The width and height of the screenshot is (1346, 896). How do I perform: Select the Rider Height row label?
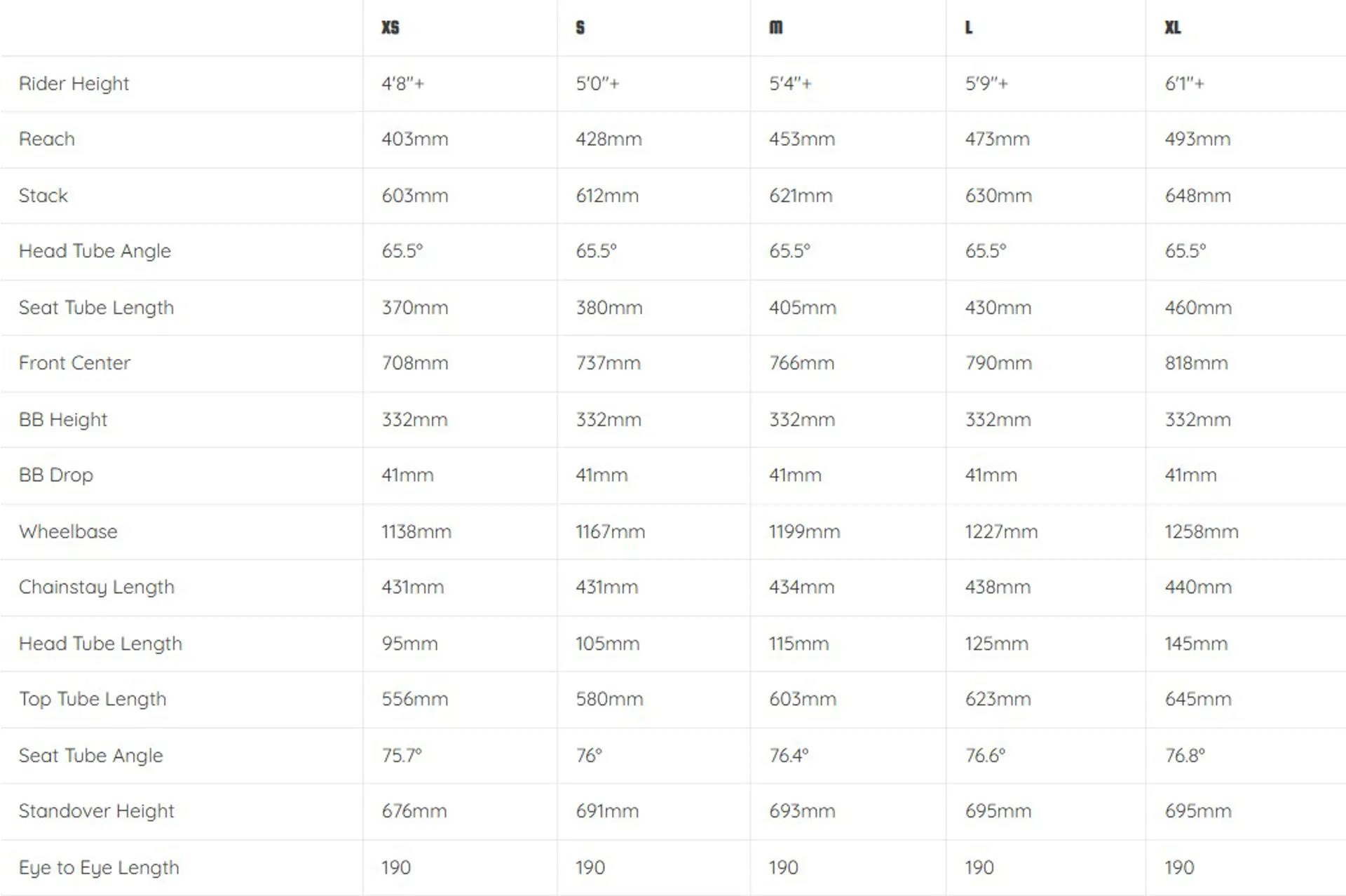74,83
